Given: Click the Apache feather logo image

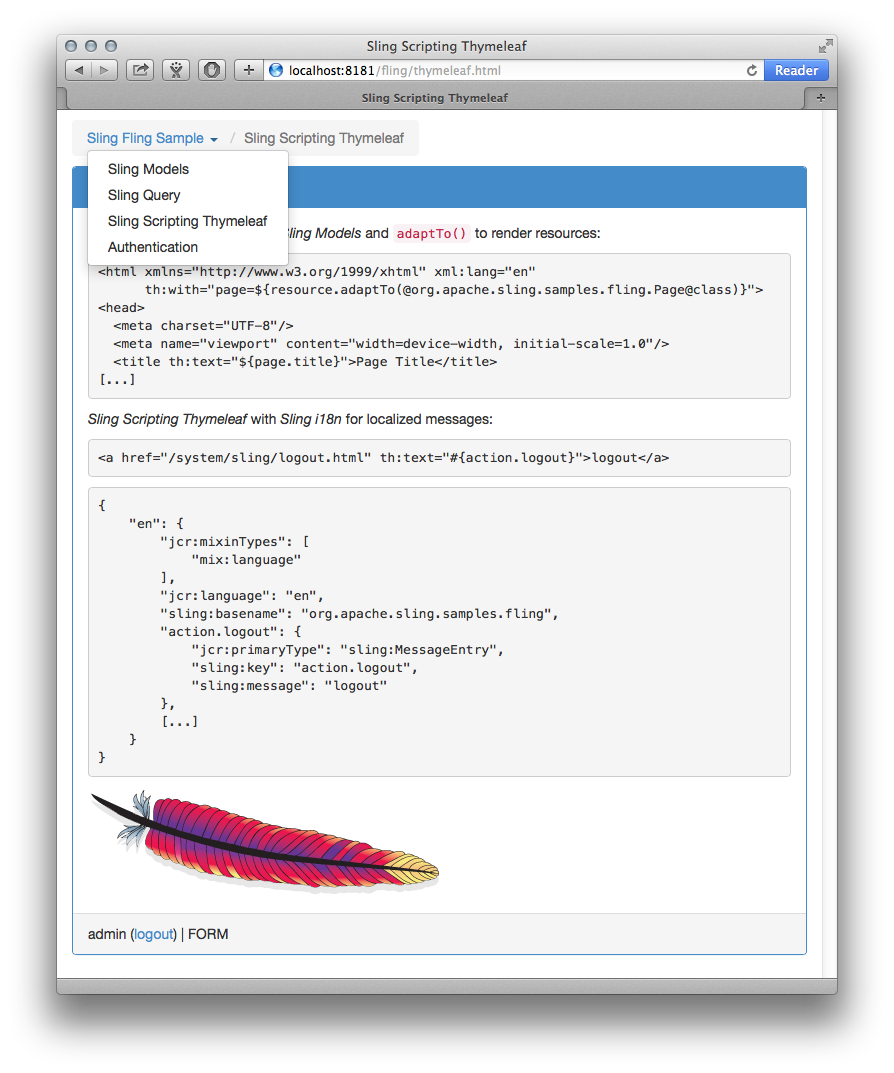Looking at the screenshot, I should click(265, 840).
